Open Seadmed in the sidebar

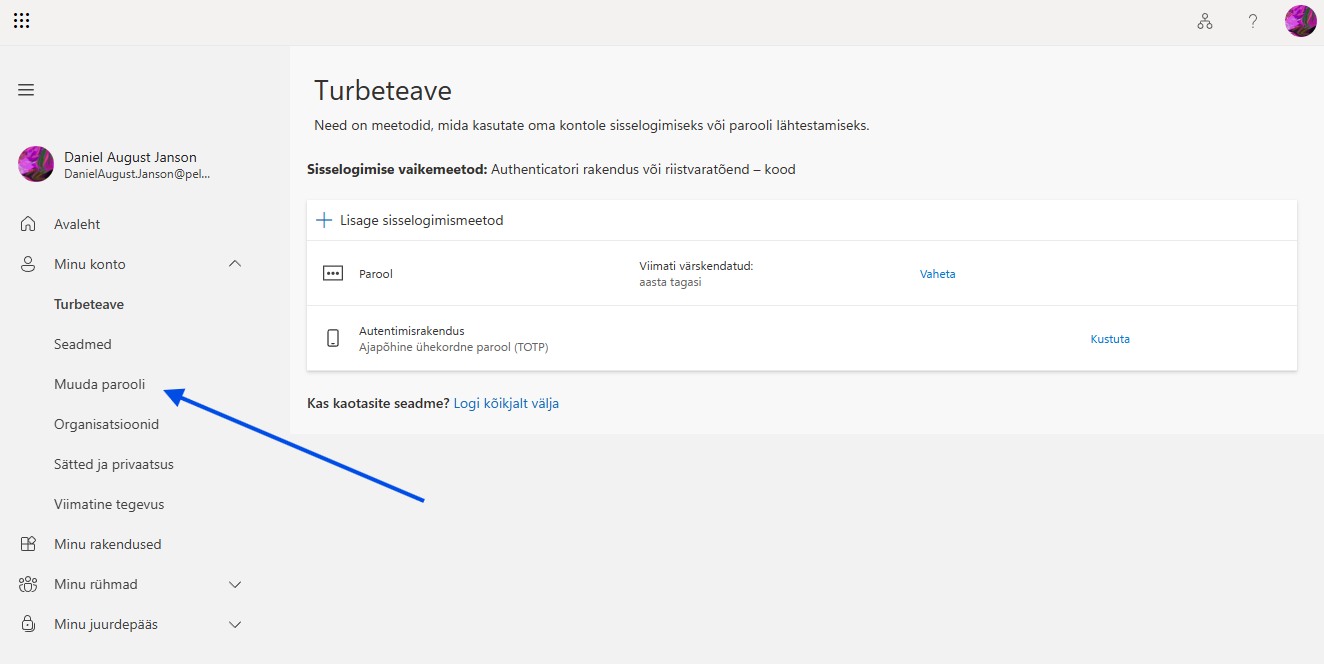(83, 344)
